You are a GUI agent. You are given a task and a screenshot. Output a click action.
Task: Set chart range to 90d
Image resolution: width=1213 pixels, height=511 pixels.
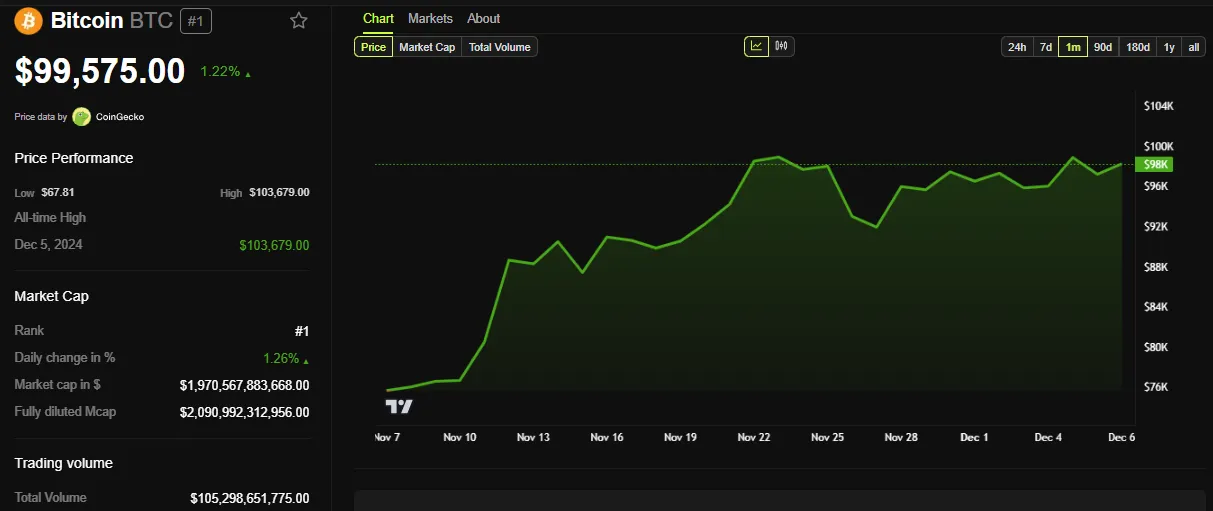[x=1103, y=47]
